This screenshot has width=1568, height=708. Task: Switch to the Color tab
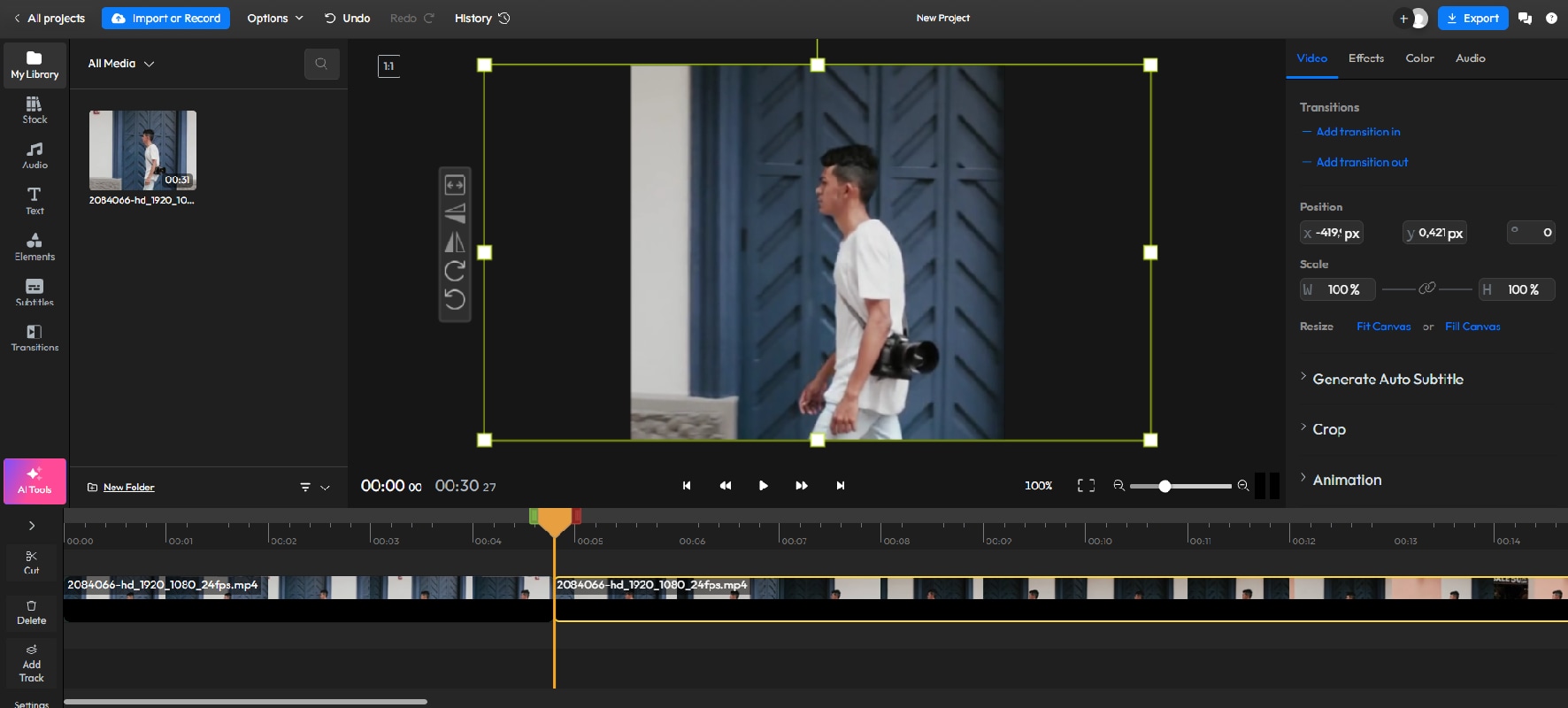click(x=1419, y=58)
